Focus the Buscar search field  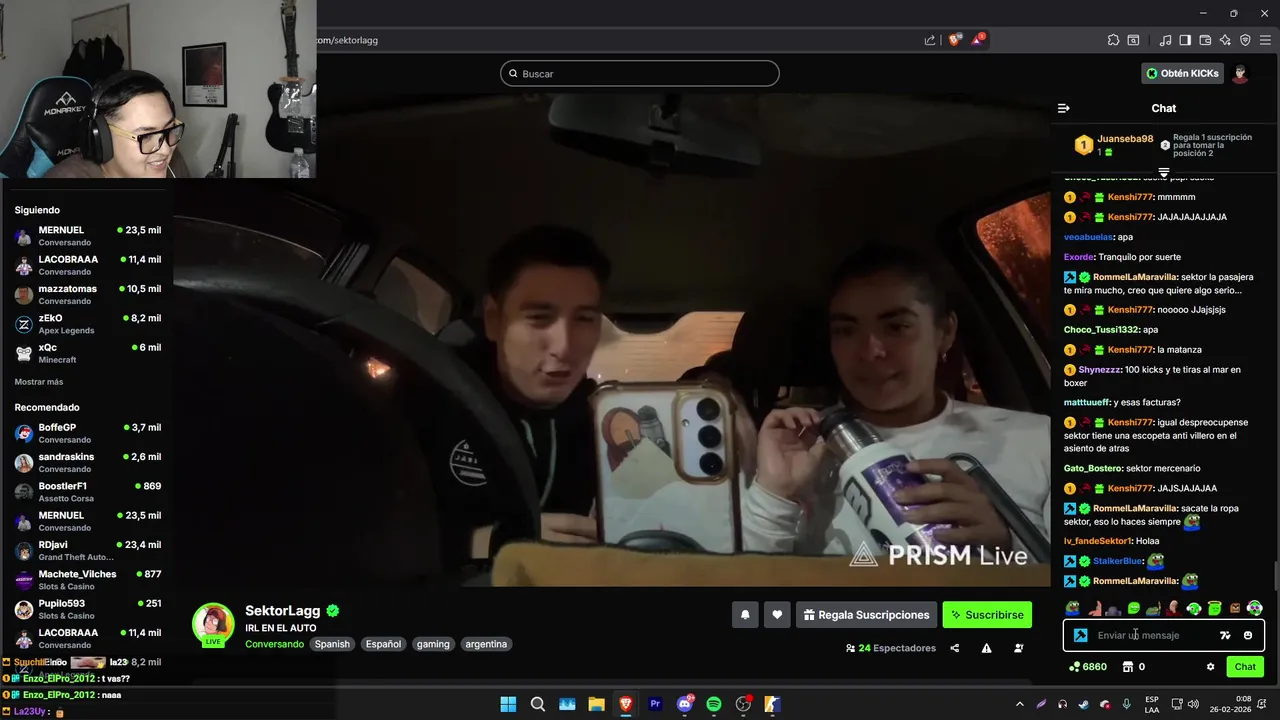pyautogui.click(x=640, y=73)
